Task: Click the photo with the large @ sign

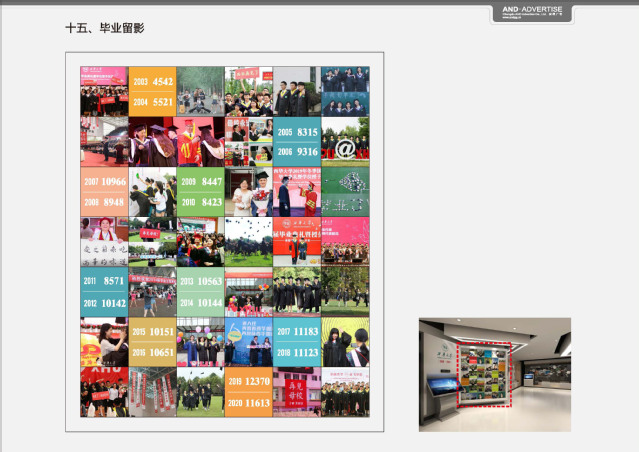Action: (345, 141)
